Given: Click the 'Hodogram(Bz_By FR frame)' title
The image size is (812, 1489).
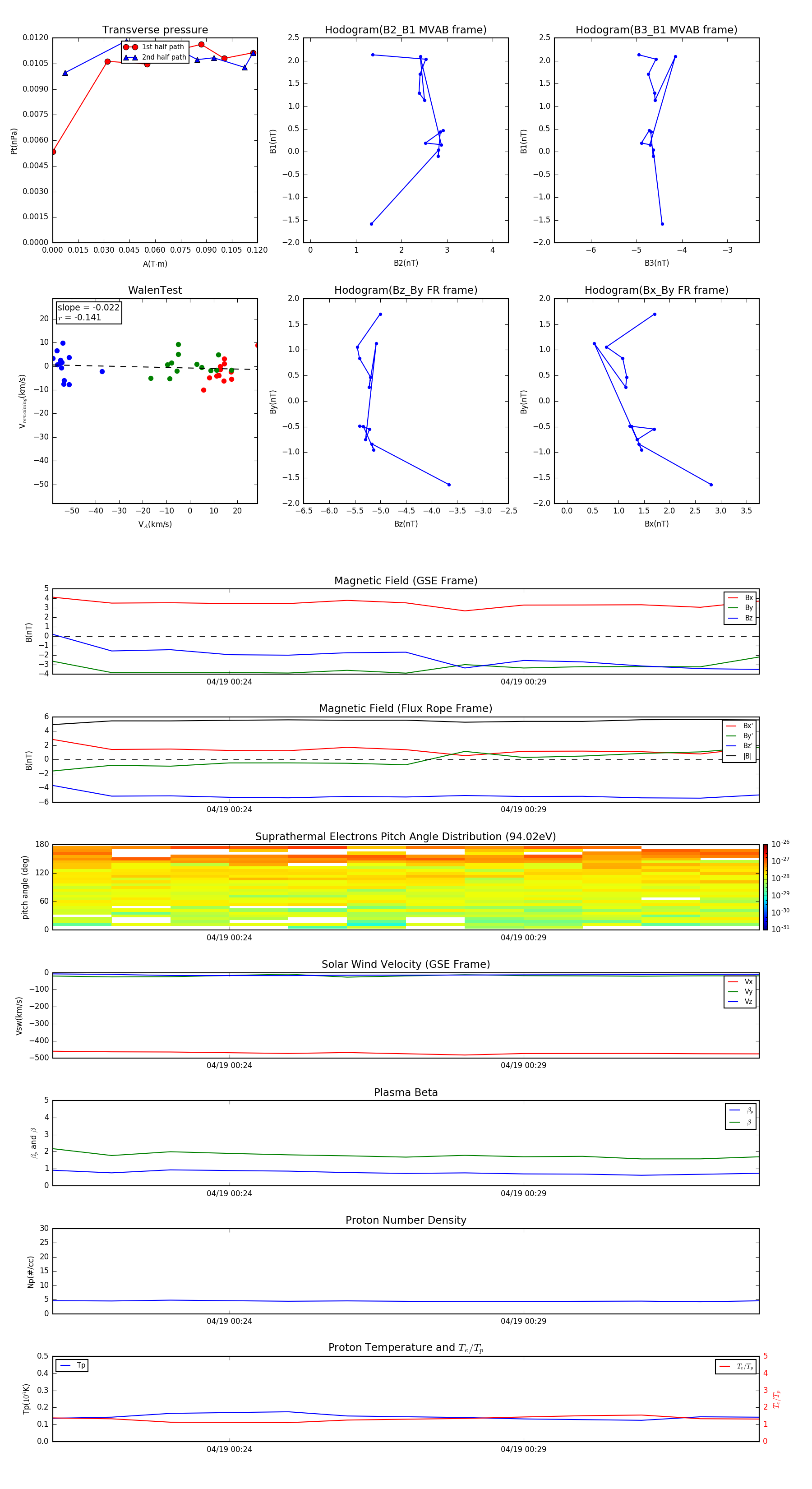Looking at the screenshot, I should (406, 290).
